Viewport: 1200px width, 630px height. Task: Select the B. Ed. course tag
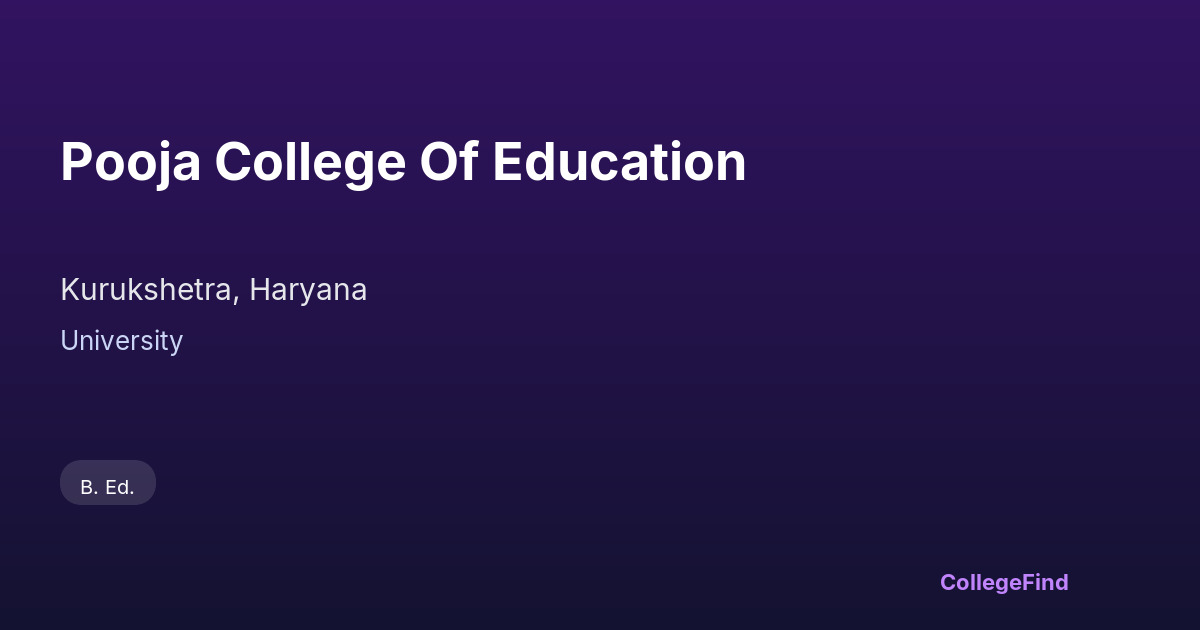point(108,487)
